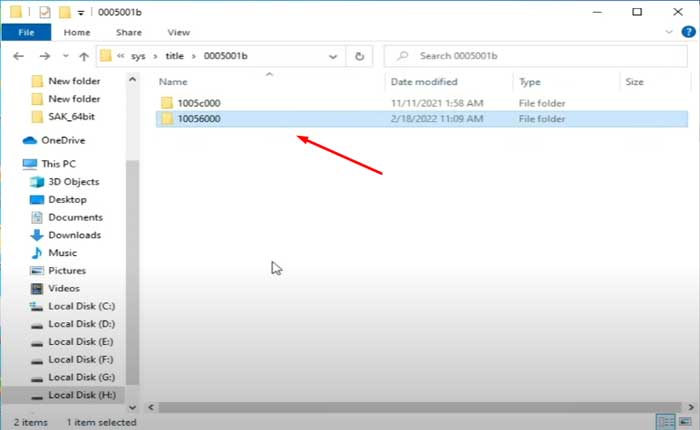Sort by the Name column header

coord(173,82)
